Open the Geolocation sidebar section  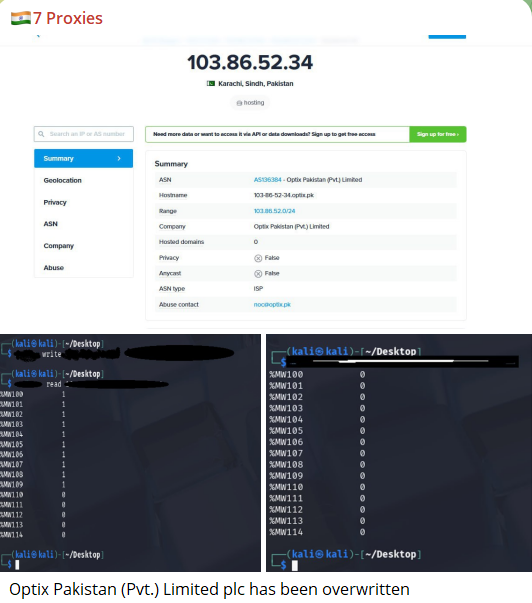[x=63, y=180]
